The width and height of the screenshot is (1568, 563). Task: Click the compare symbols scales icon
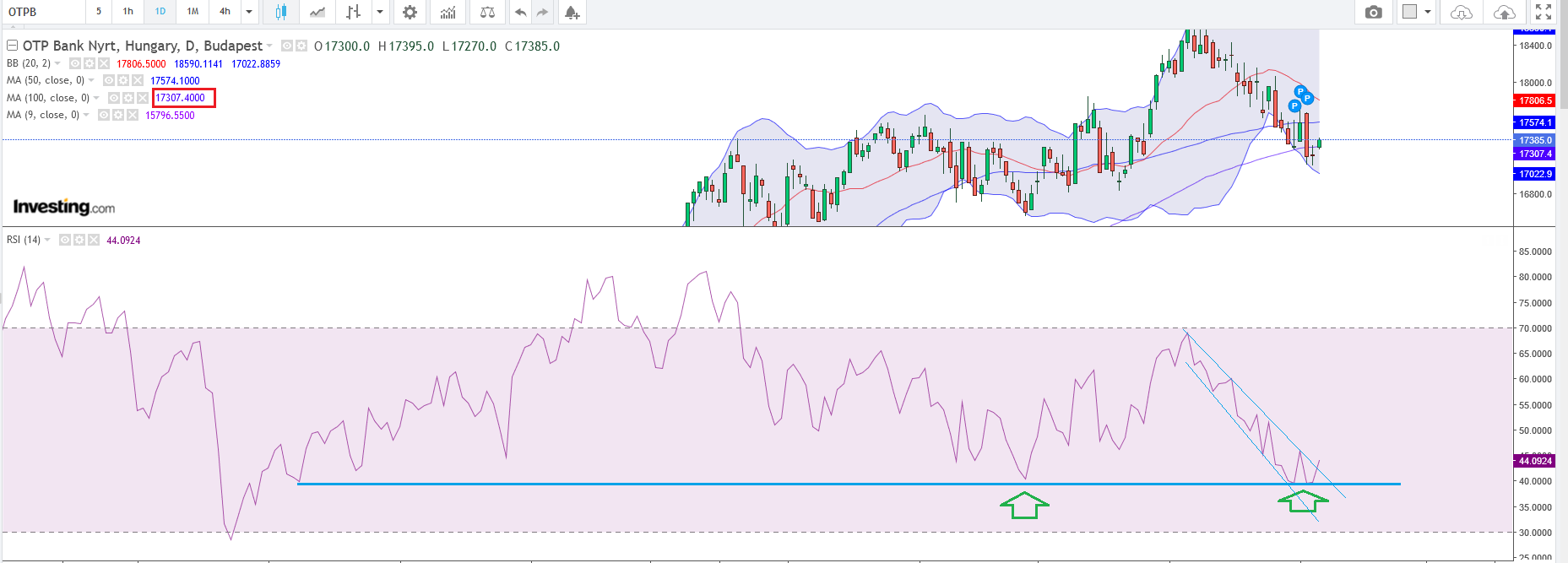point(487,12)
